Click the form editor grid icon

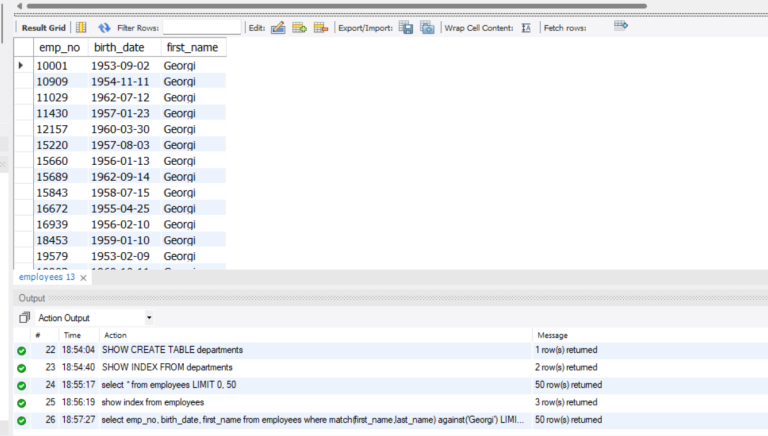[x=81, y=27]
